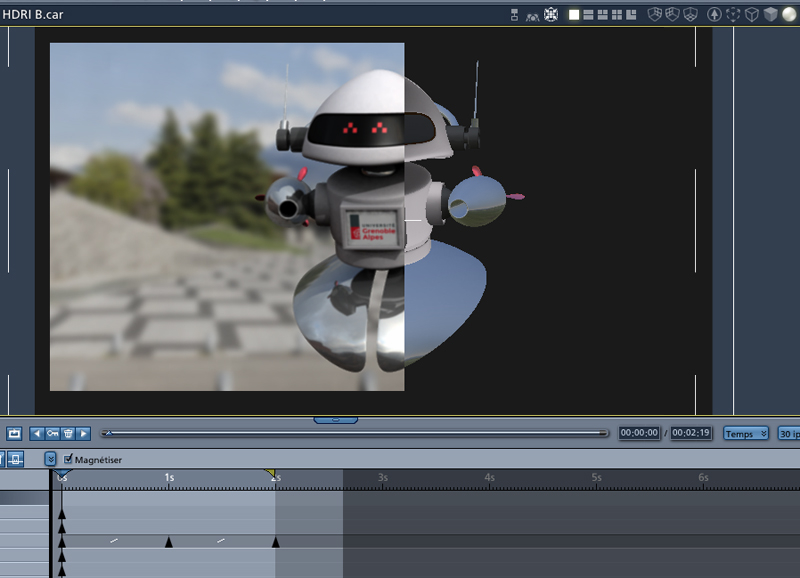The height and width of the screenshot is (578, 800).
Task: Delete keyframe using the trash icon
Action: pos(68,433)
